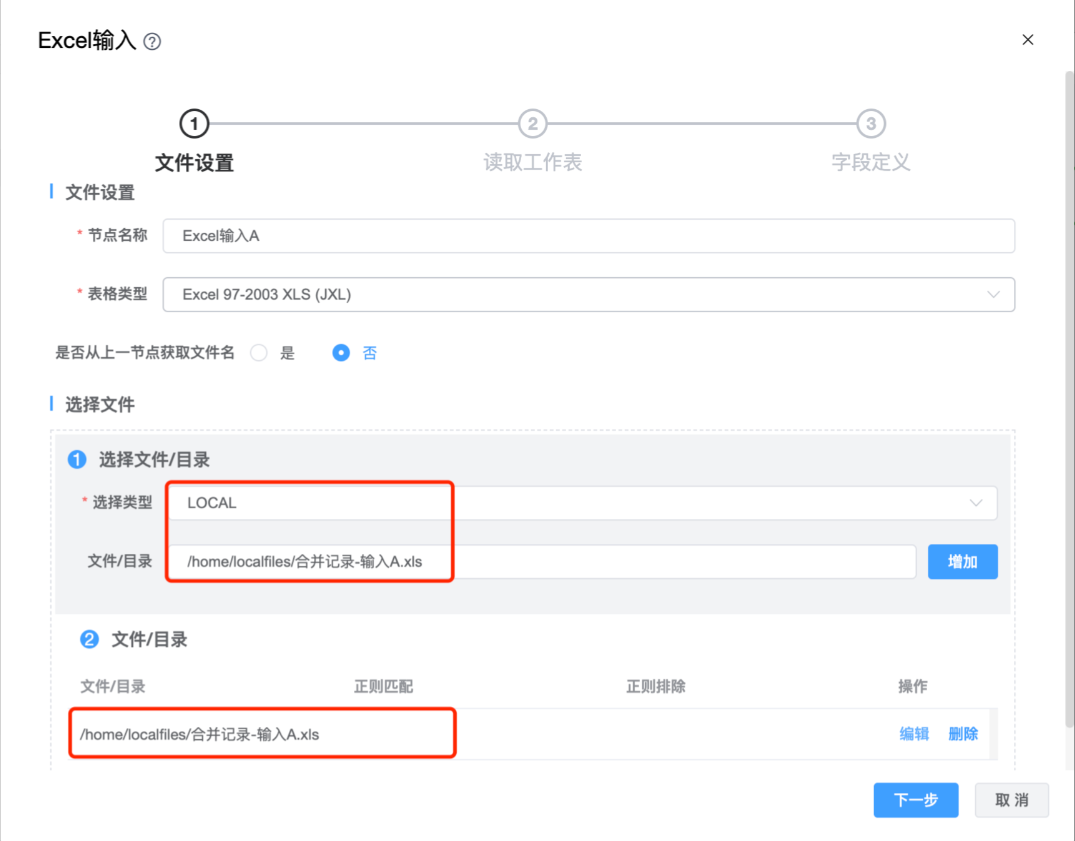Select the 是 radio button
The image size is (1075, 841).
pyautogui.click(x=259, y=353)
